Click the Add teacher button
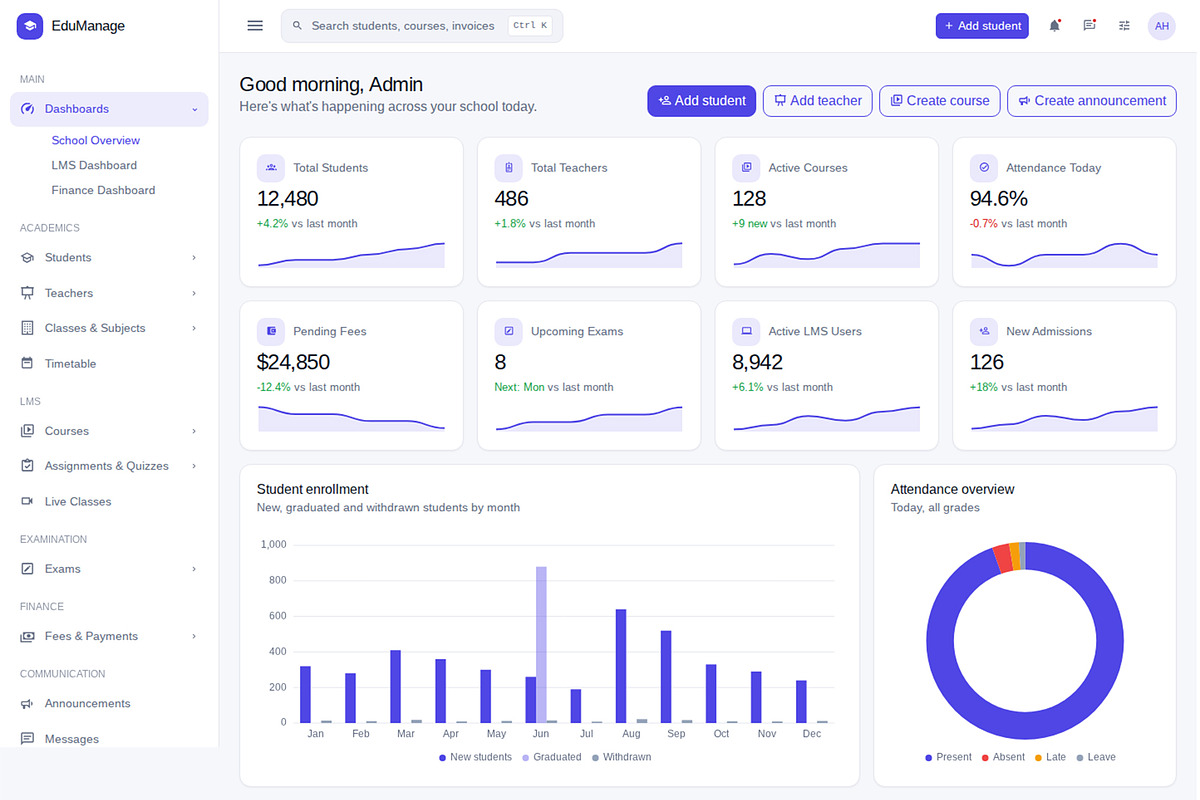1200x800 pixels. coord(818,101)
